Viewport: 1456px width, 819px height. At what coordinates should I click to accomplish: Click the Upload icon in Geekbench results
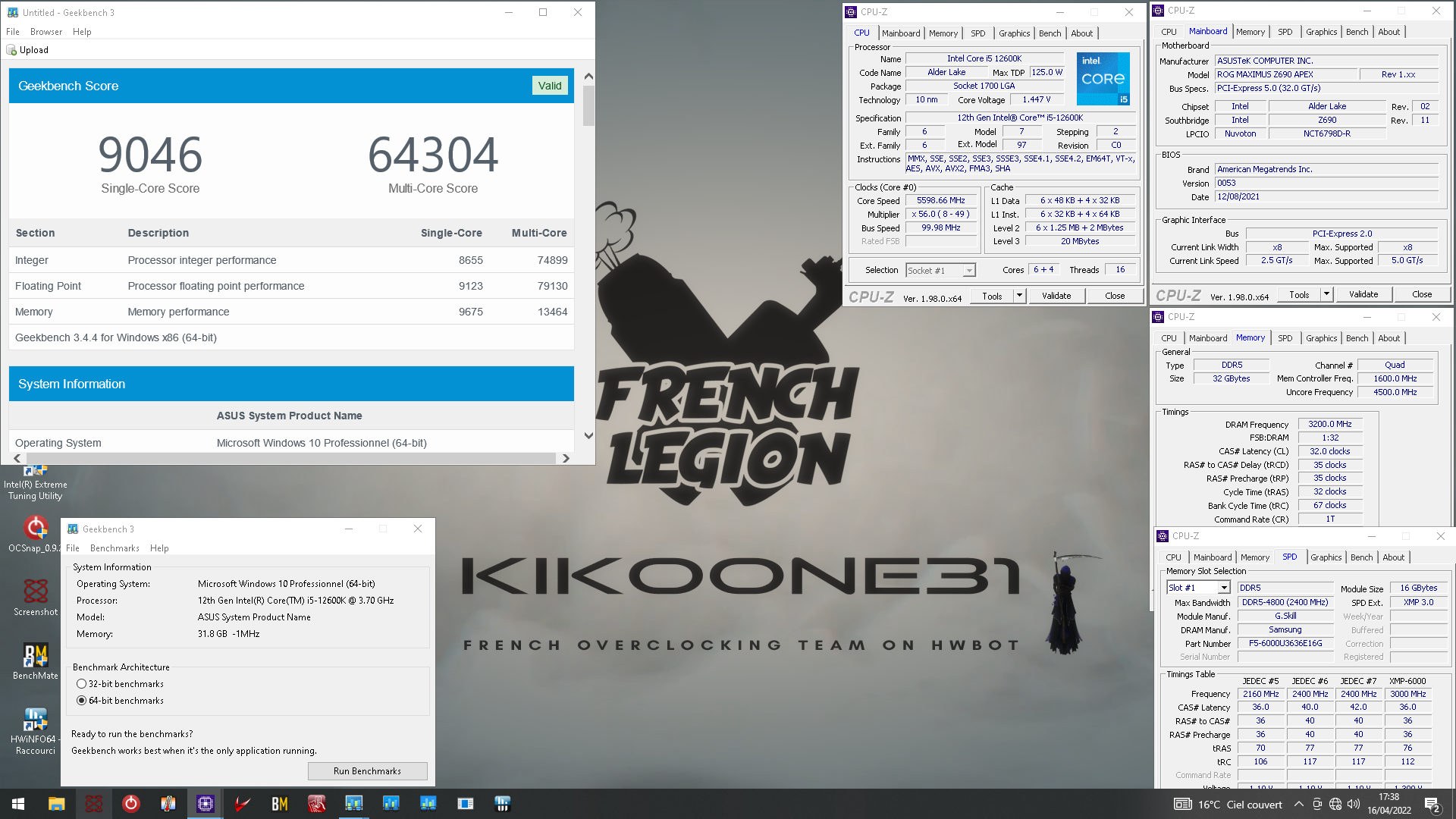pyautogui.click(x=11, y=50)
